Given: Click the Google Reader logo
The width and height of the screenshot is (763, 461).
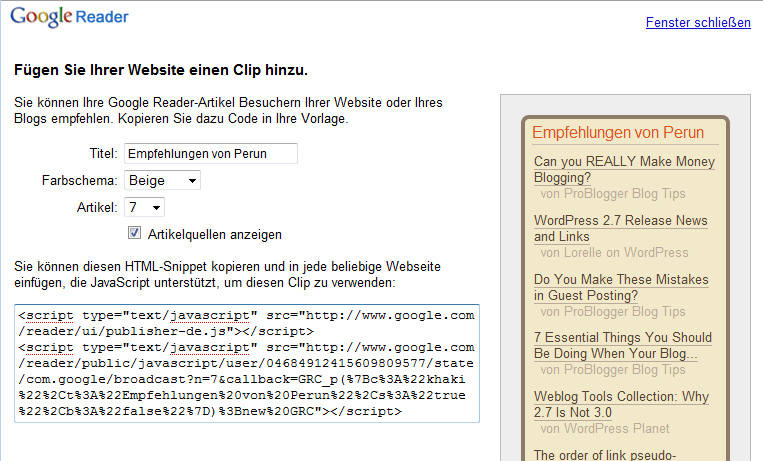Looking at the screenshot, I should click(69, 17).
